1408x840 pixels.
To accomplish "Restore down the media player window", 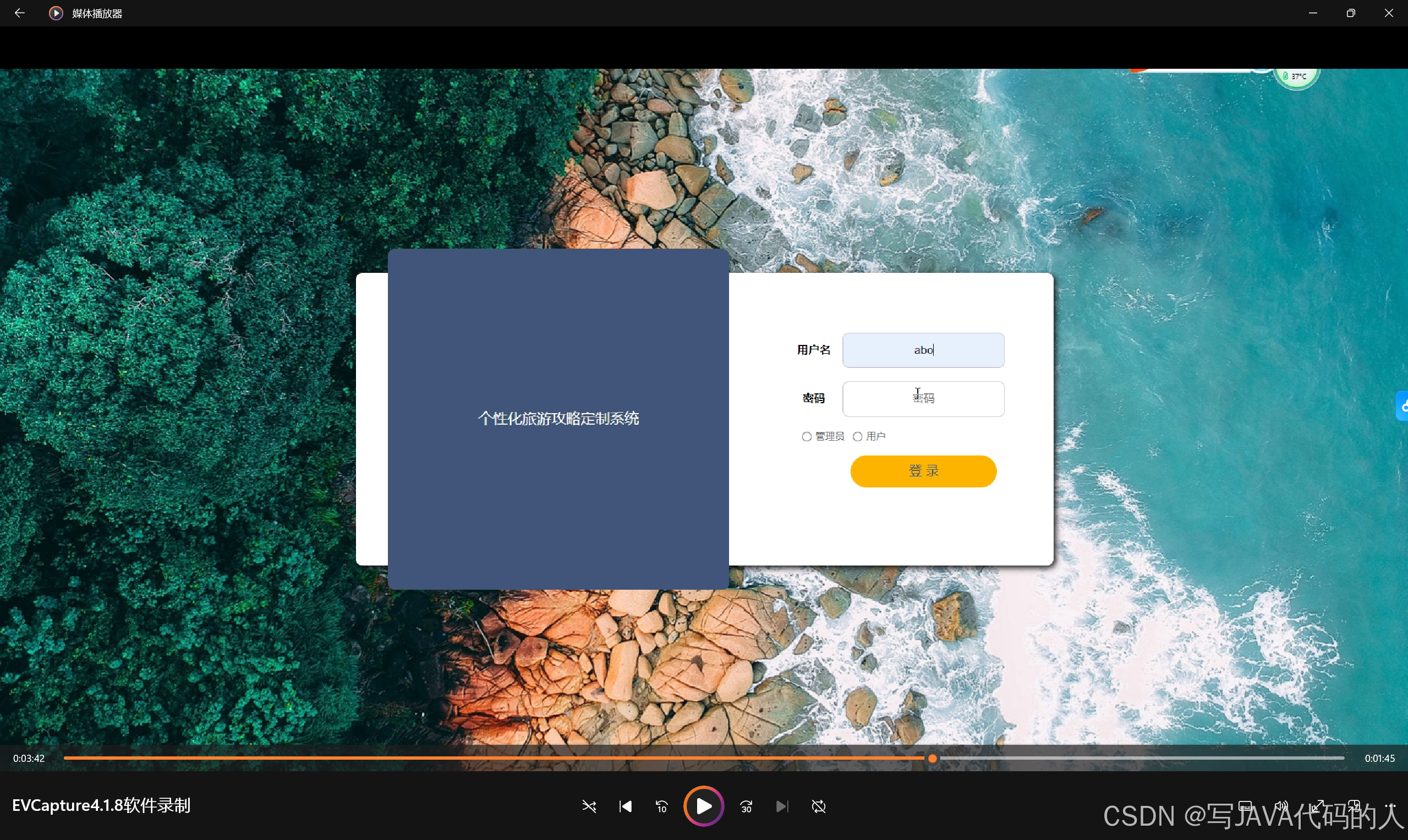I will (x=1351, y=13).
